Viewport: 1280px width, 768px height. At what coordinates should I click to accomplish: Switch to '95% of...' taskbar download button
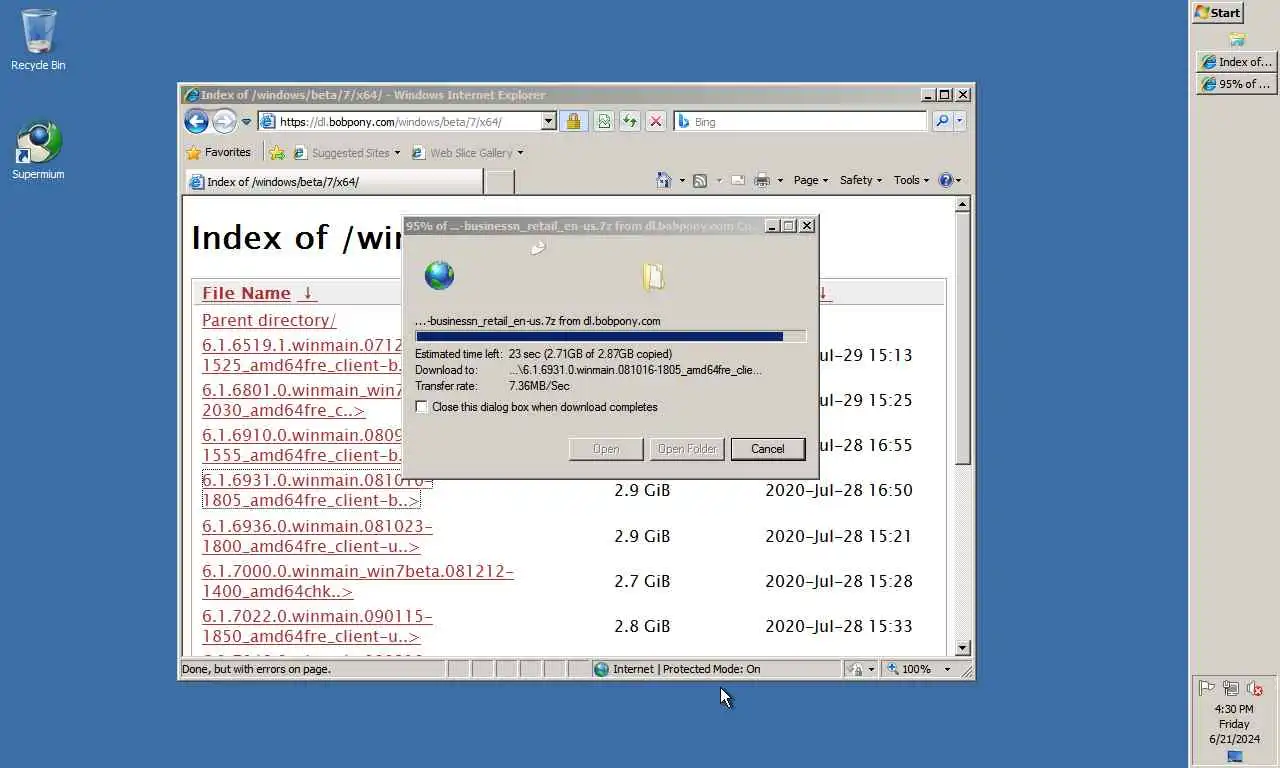[x=1236, y=84]
